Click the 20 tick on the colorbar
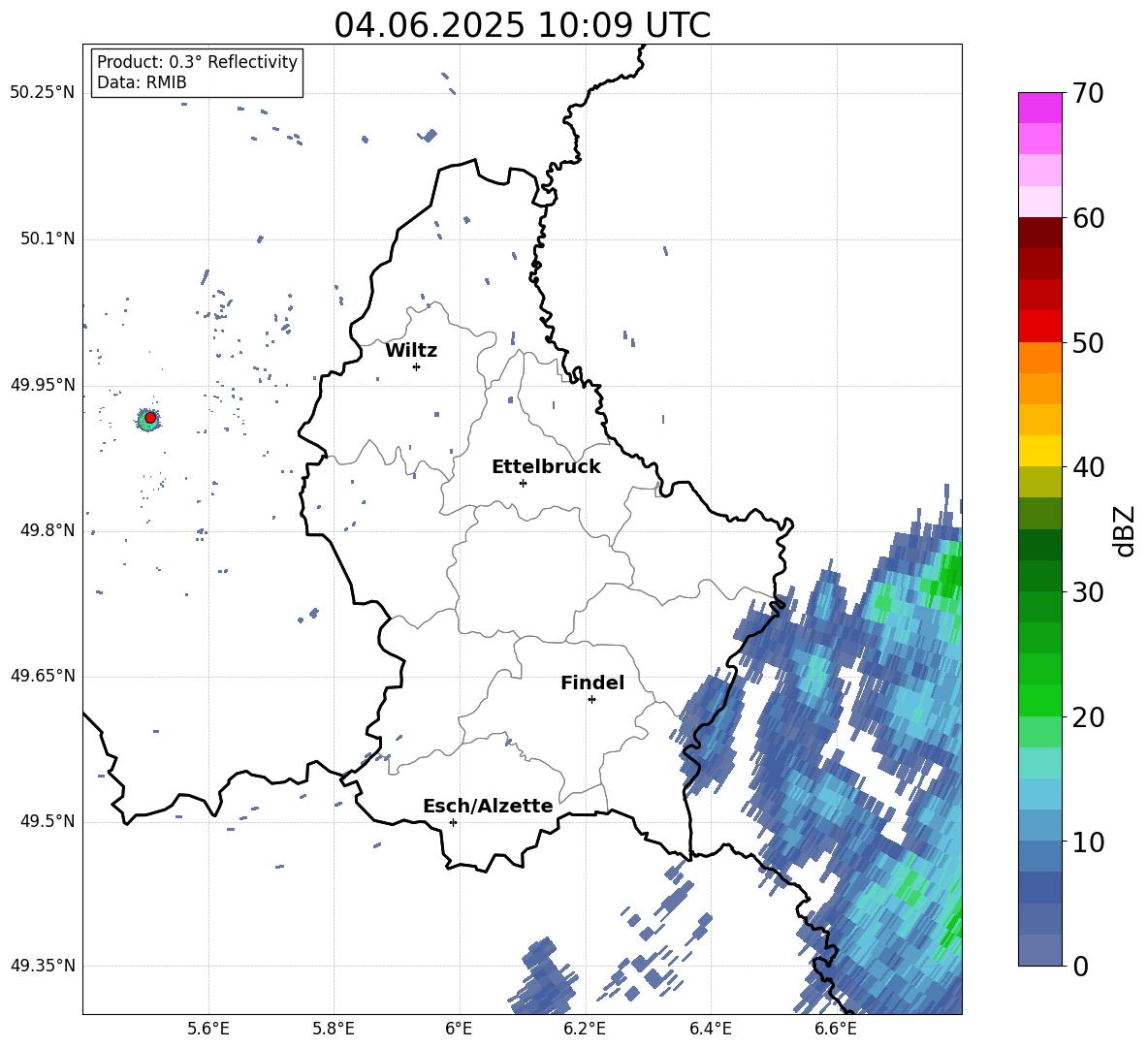Screen dimensions: 1148x1048 [1088, 717]
